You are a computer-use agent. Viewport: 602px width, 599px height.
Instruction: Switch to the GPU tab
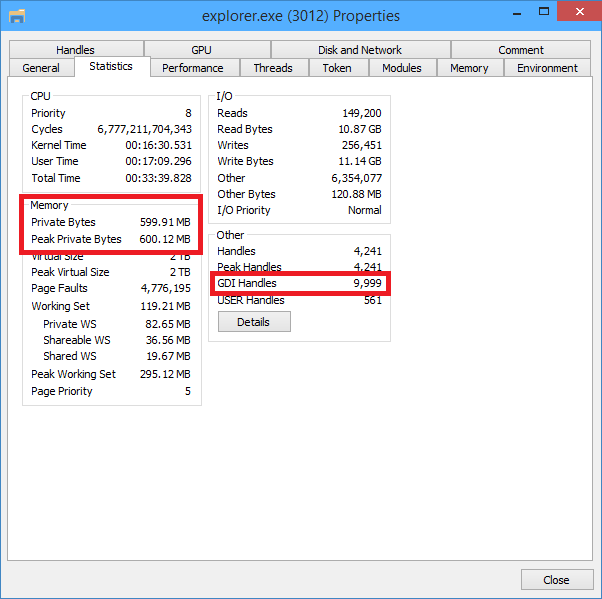(x=207, y=50)
